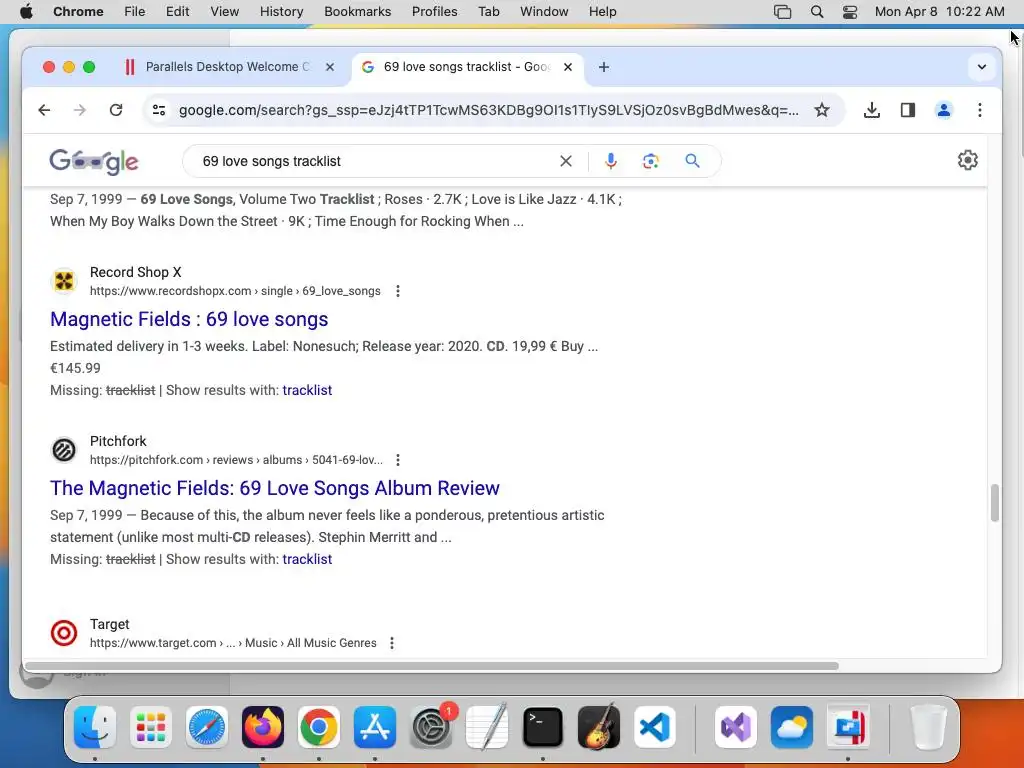Image resolution: width=1024 pixels, height=768 pixels.
Task: Close the Parallels Desktop Welcome tab
Action: 330,67
